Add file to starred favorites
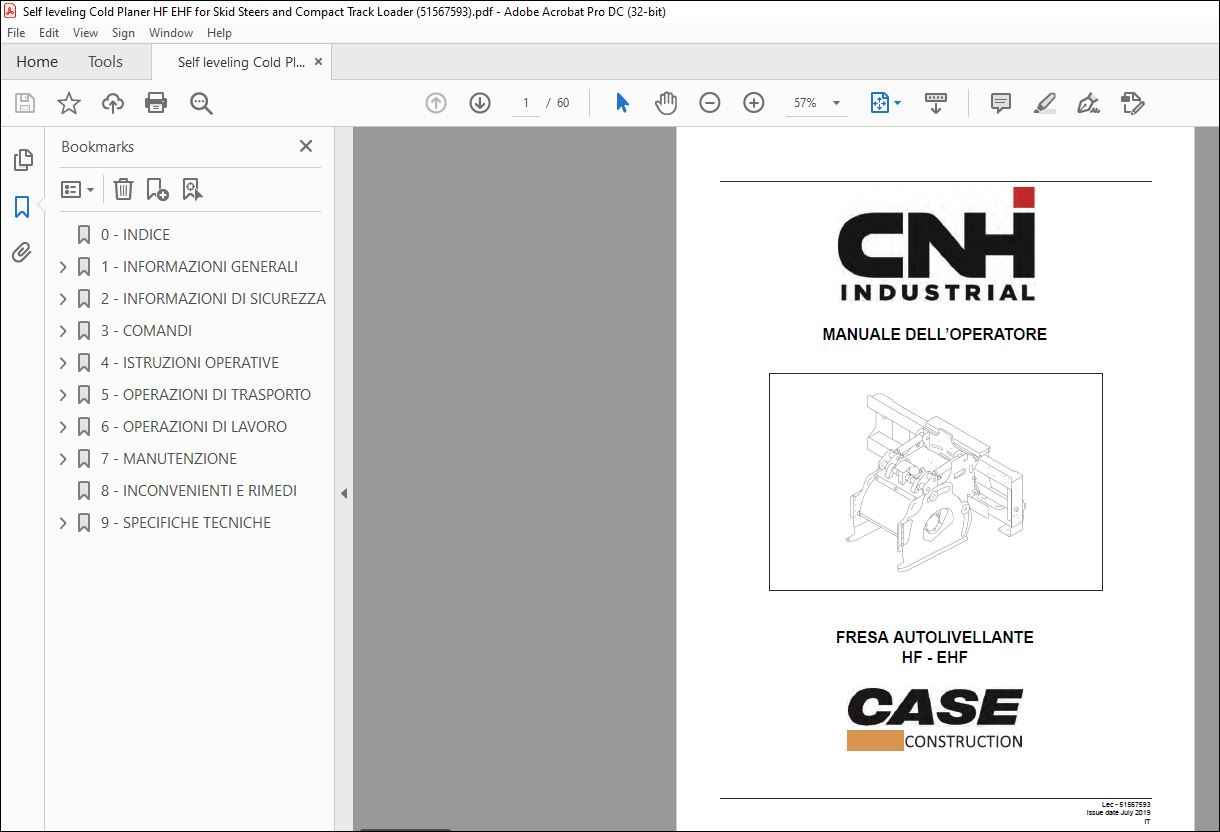1220x832 pixels. (69, 103)
